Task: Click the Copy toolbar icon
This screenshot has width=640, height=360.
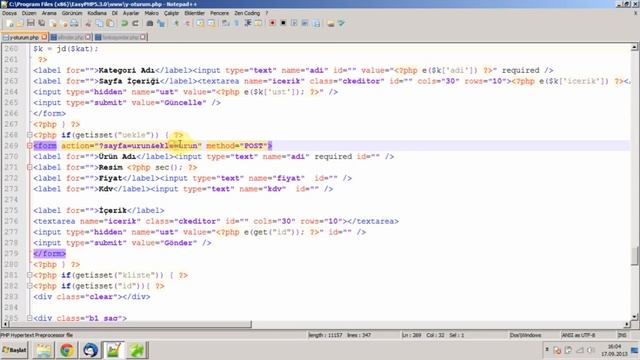Action: click(99, 23)
